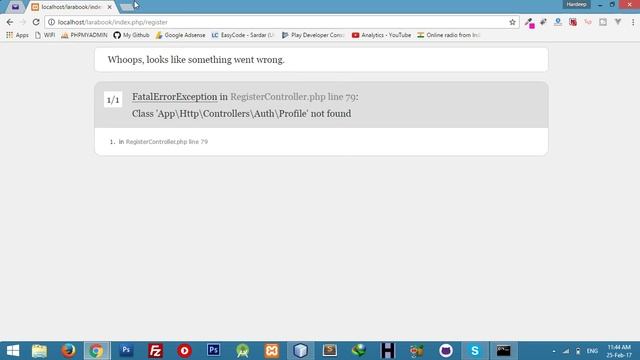Open the first Photoshop taskbar icon

(126, 351)
